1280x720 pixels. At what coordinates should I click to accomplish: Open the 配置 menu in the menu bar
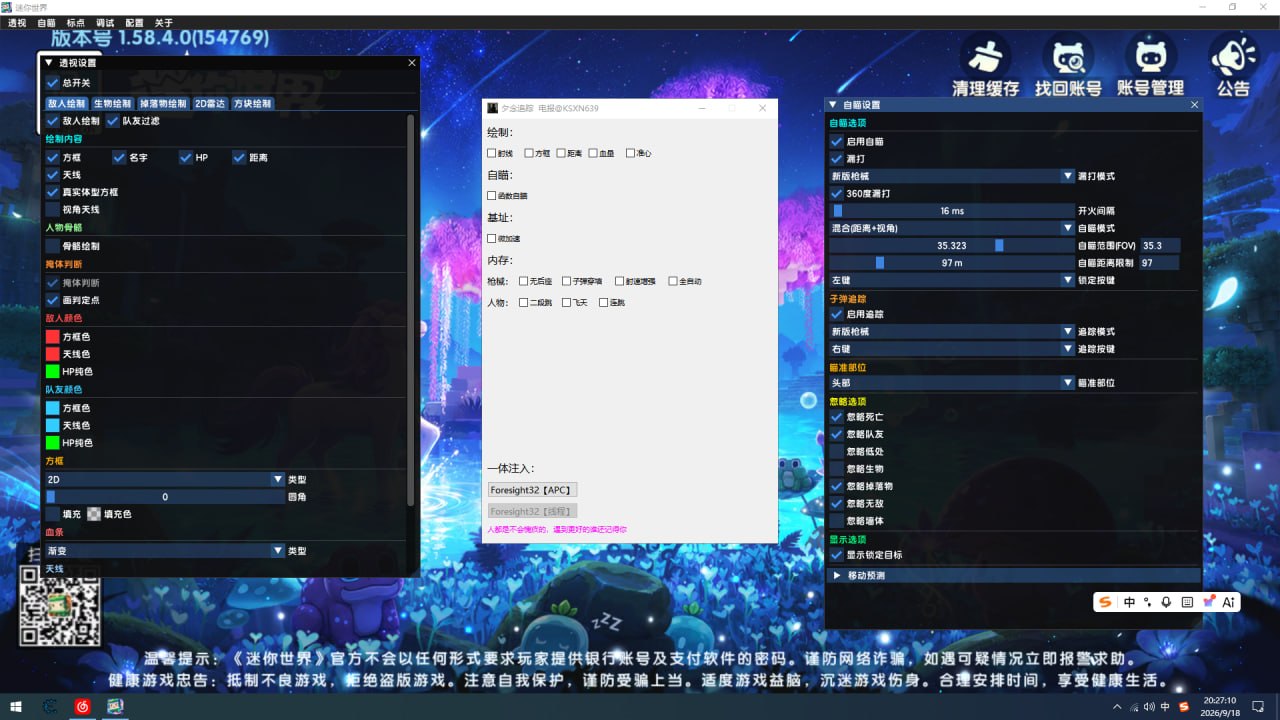coord(134,23)
